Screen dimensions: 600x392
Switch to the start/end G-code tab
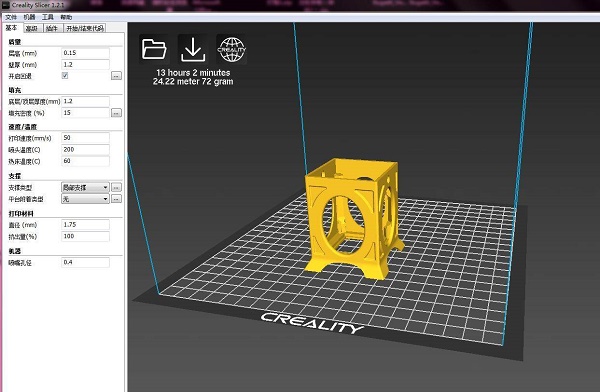click(85, 28)
